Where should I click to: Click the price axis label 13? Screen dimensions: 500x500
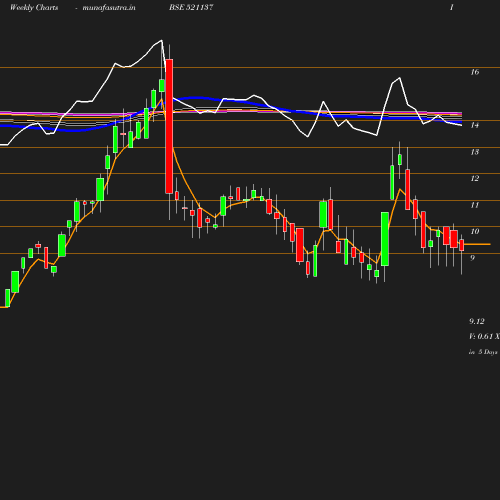tap(475, 152)
